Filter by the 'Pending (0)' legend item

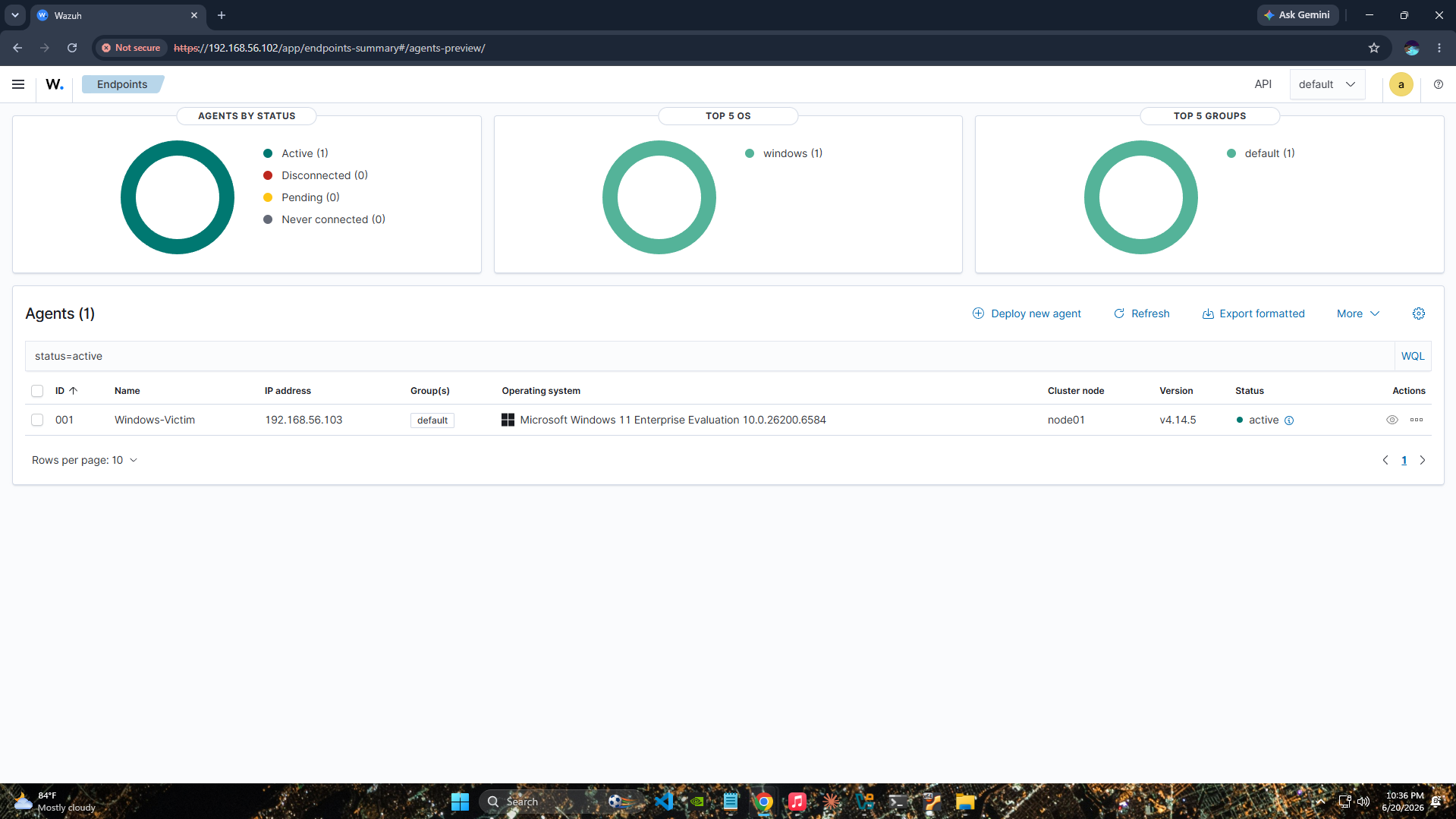point(301,197)
